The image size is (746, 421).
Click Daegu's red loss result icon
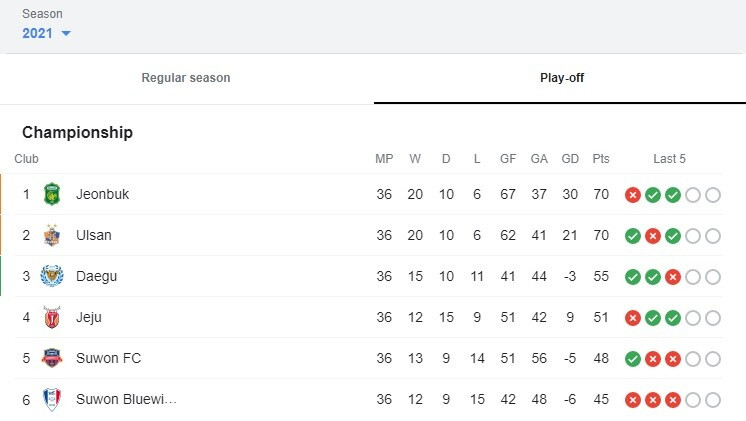[673, 276]
